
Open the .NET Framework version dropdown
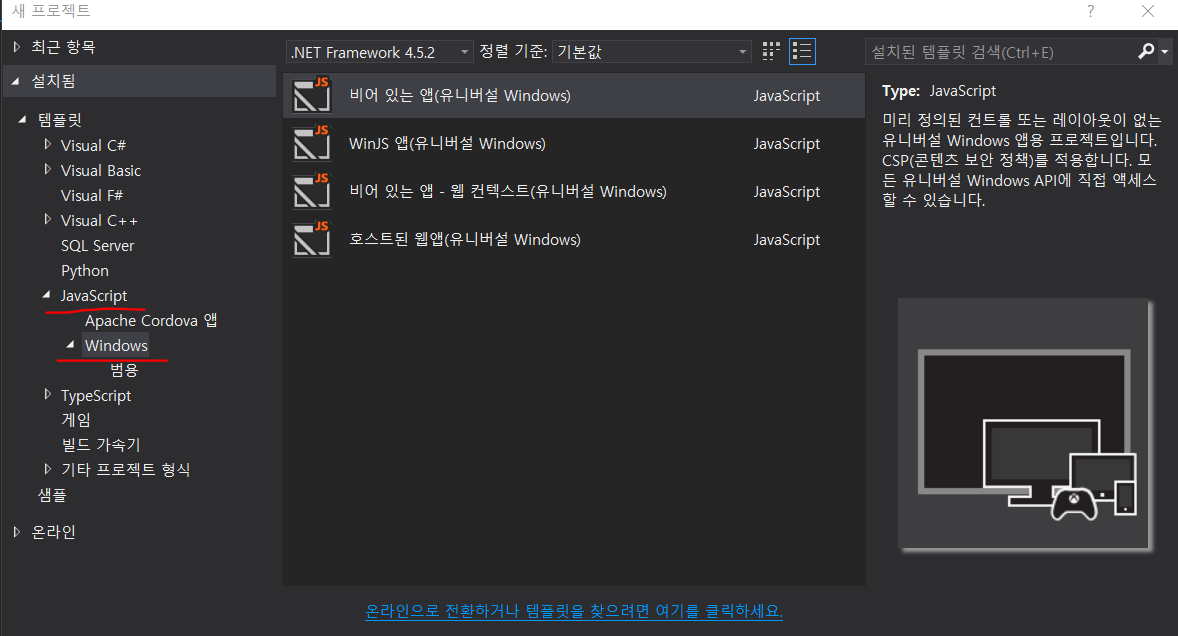pyautogui.click(x=463, y=51)
